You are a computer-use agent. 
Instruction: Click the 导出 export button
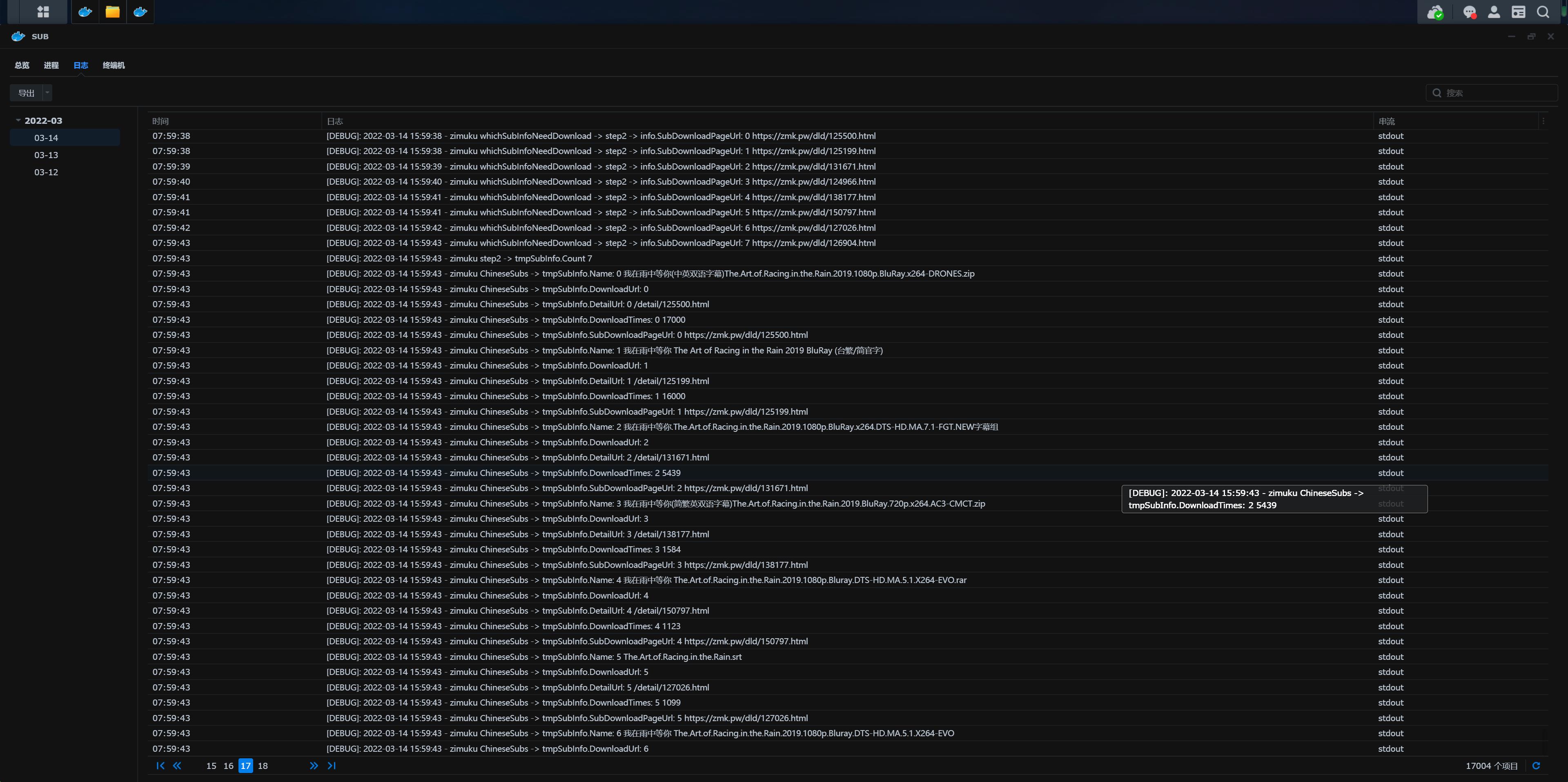pos(26,93)
